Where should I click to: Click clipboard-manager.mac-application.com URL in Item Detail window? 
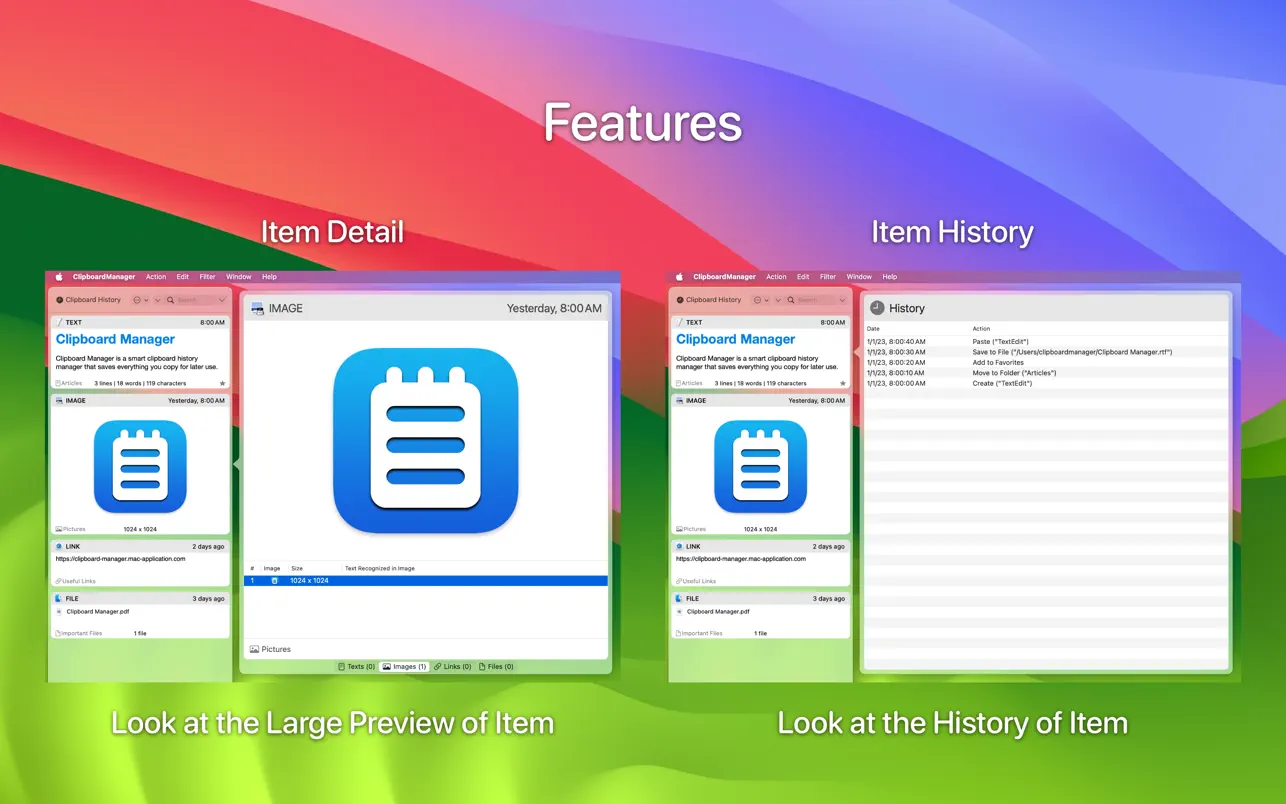120,559
